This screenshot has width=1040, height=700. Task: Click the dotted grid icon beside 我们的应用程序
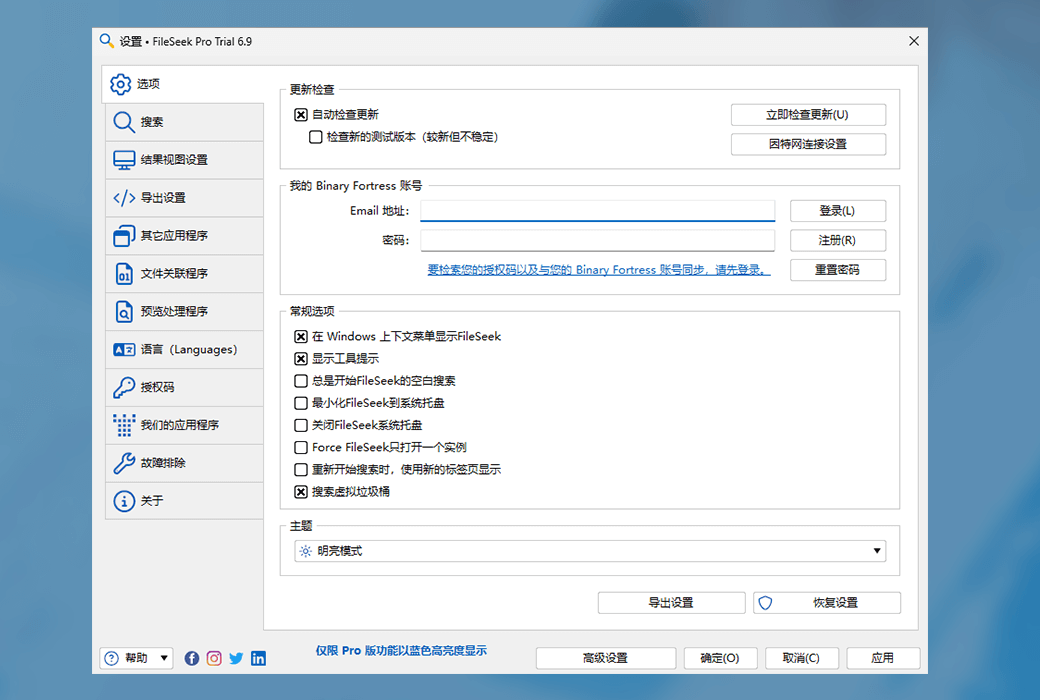click(x=124, y=425)
